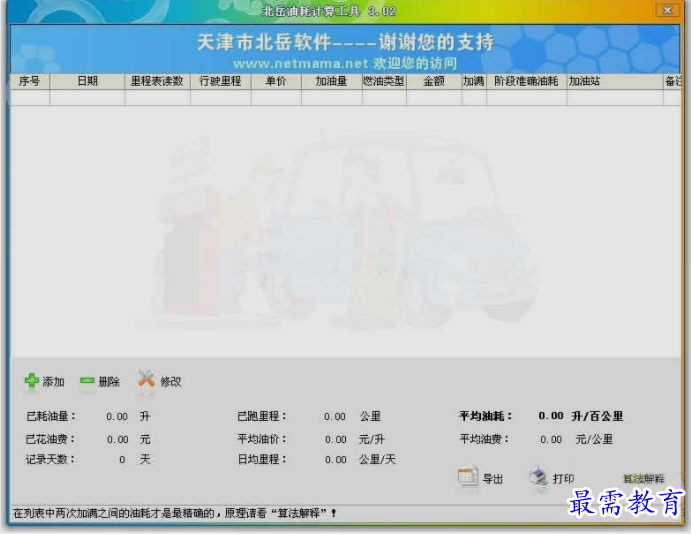Click the 天津市北岳软件 banner title

tap(264, 42)
